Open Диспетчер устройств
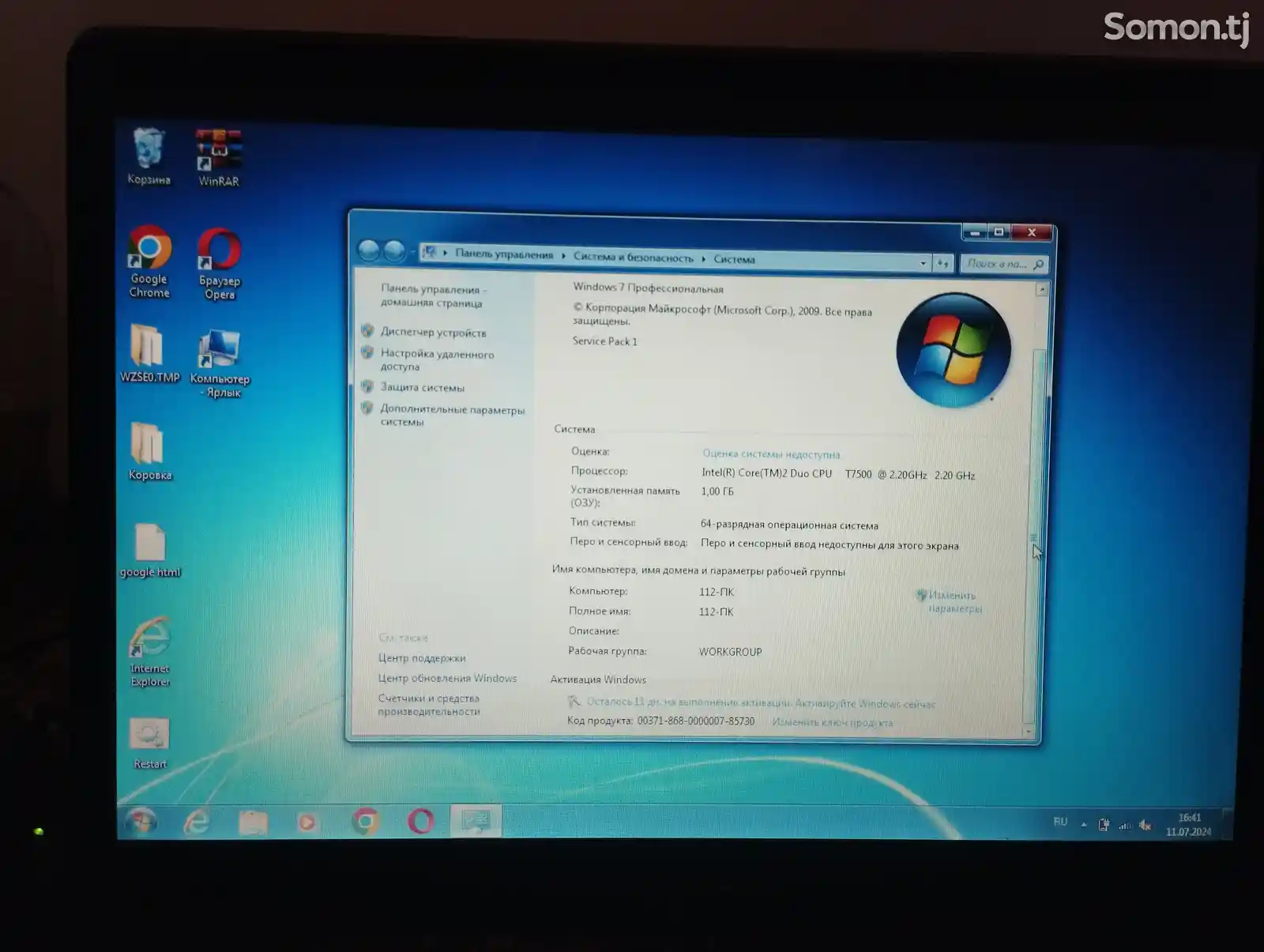The image size is (1264, 952). [433, 333]
